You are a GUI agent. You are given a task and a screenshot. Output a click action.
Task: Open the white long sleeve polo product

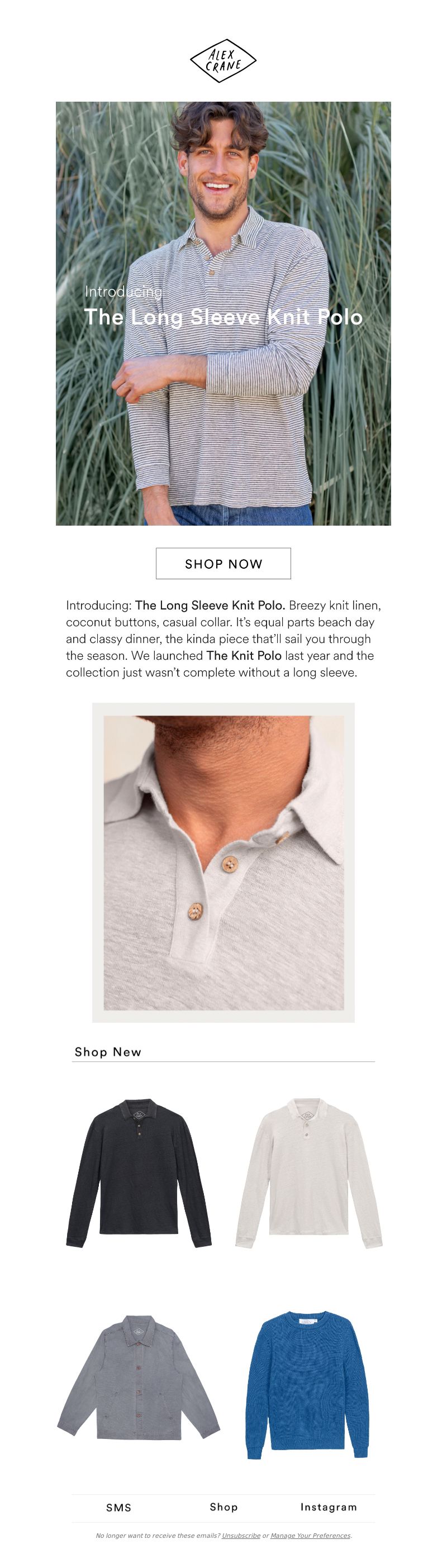(309, 1173)
